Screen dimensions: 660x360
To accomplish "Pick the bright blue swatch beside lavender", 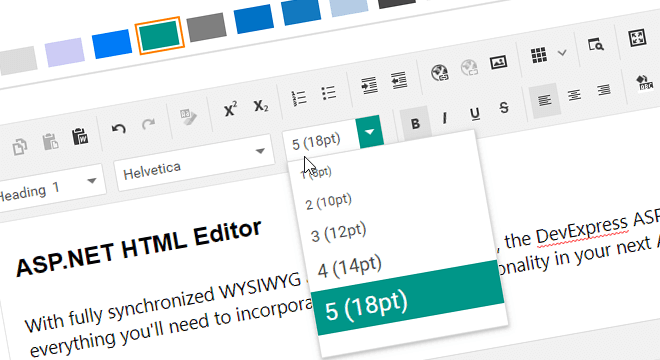I will click(x=112, y=44).
